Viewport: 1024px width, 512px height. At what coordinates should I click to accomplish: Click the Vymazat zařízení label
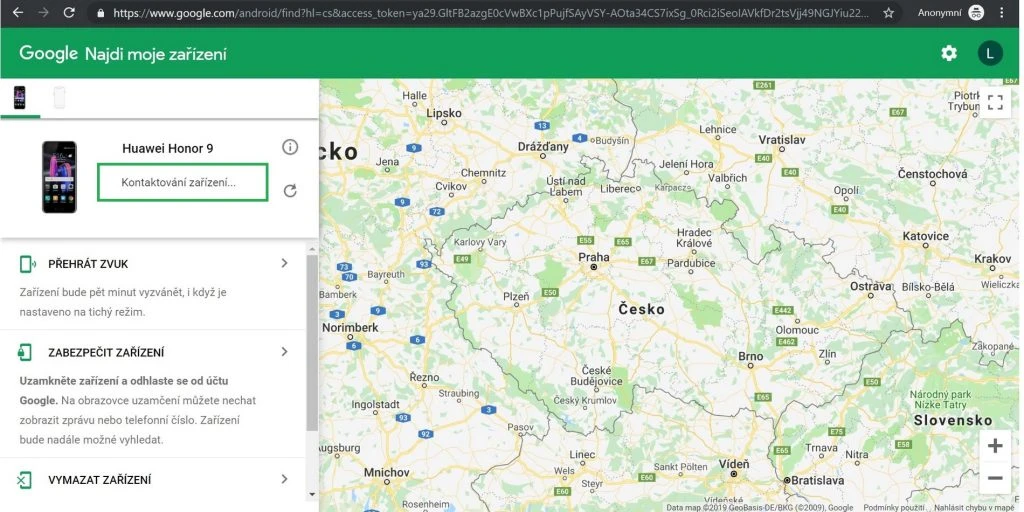coord(99,480)
